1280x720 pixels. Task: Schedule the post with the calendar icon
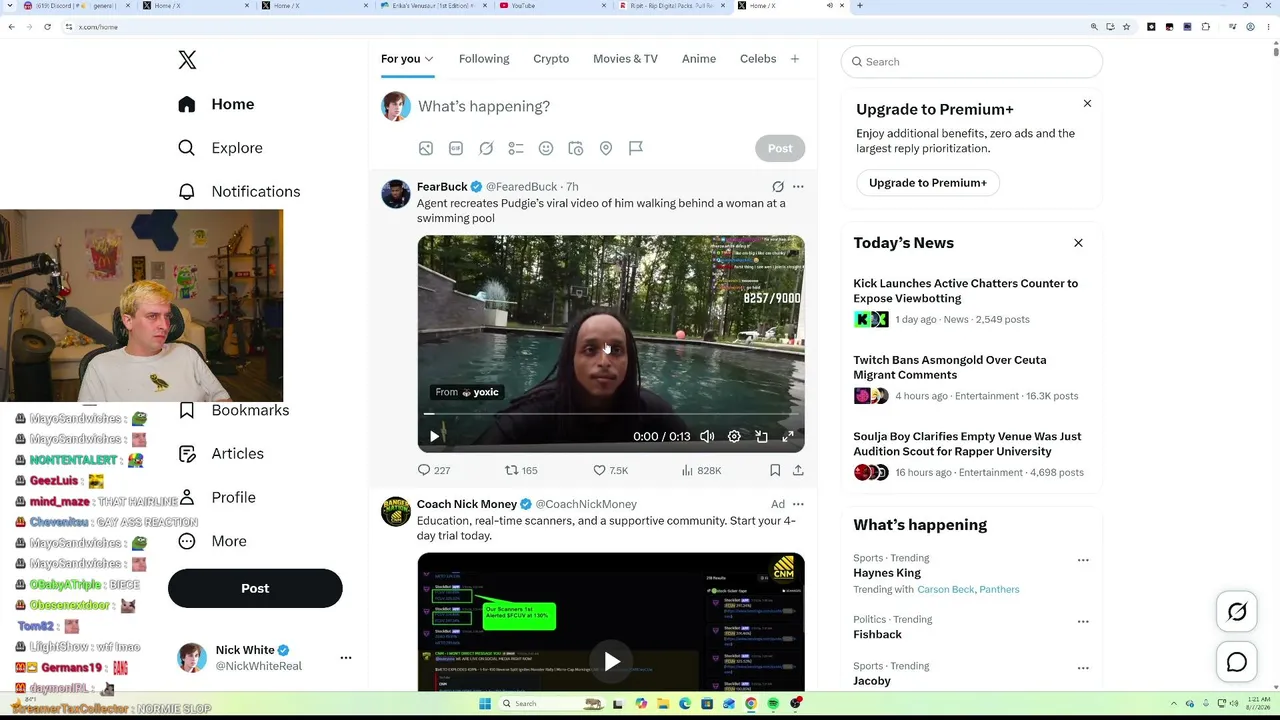pos(576,148)
